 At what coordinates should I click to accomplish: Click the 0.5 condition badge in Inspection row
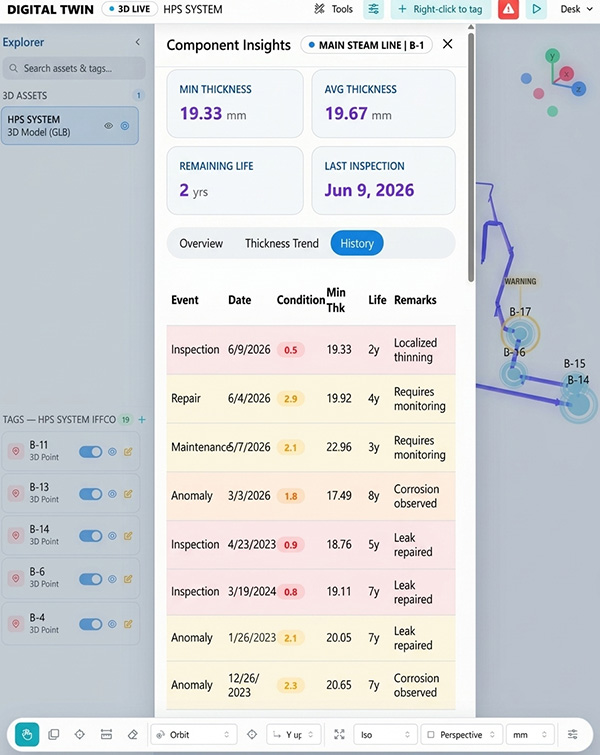[x=290, y=350]
